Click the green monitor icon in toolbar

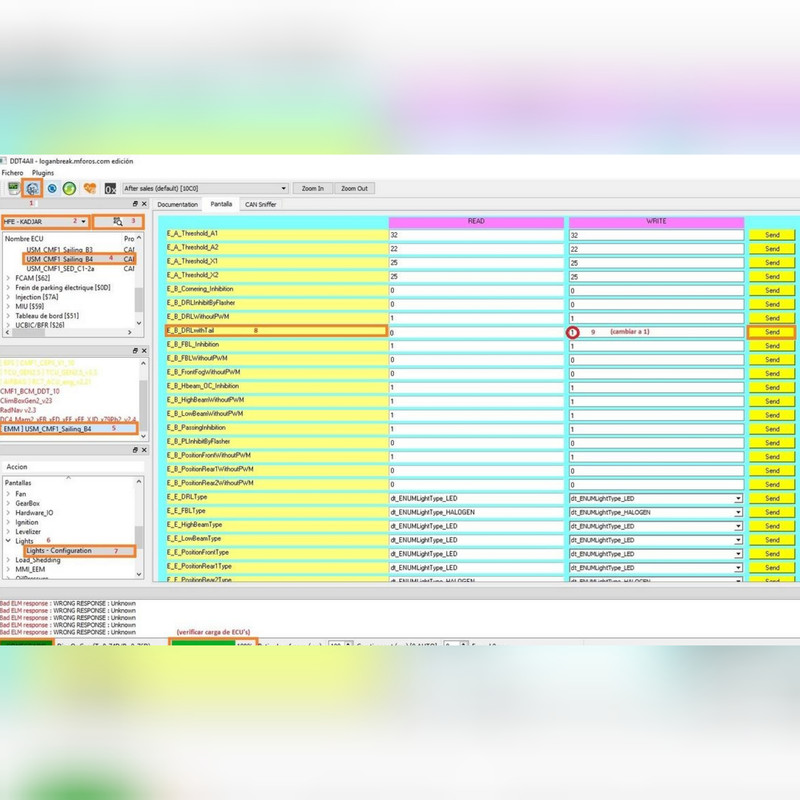13,188
